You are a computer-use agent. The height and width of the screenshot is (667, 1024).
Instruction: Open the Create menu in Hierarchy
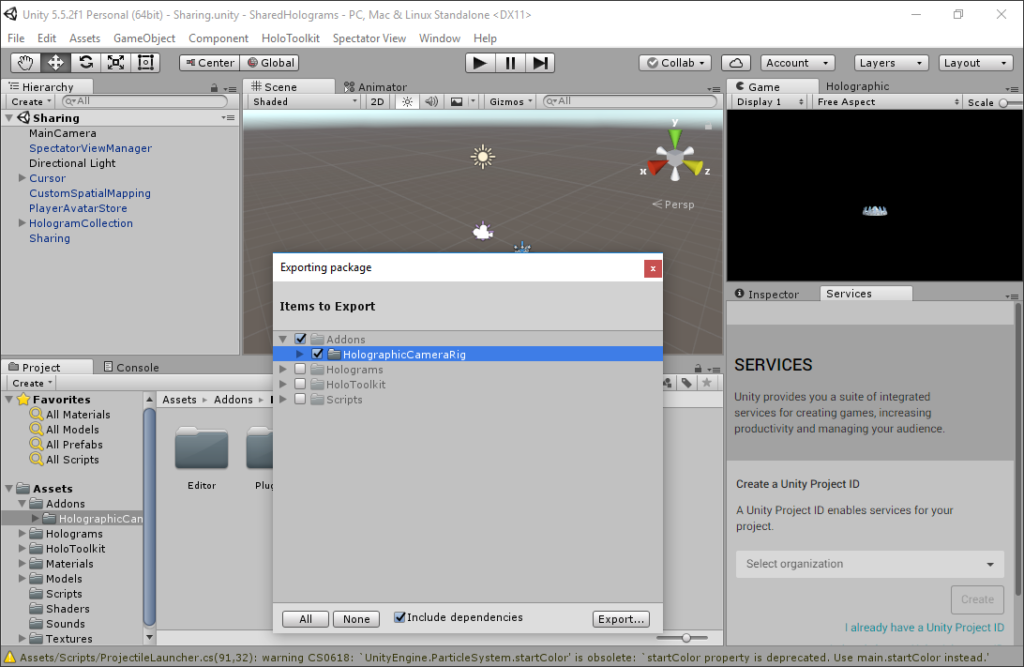[31, 102]
